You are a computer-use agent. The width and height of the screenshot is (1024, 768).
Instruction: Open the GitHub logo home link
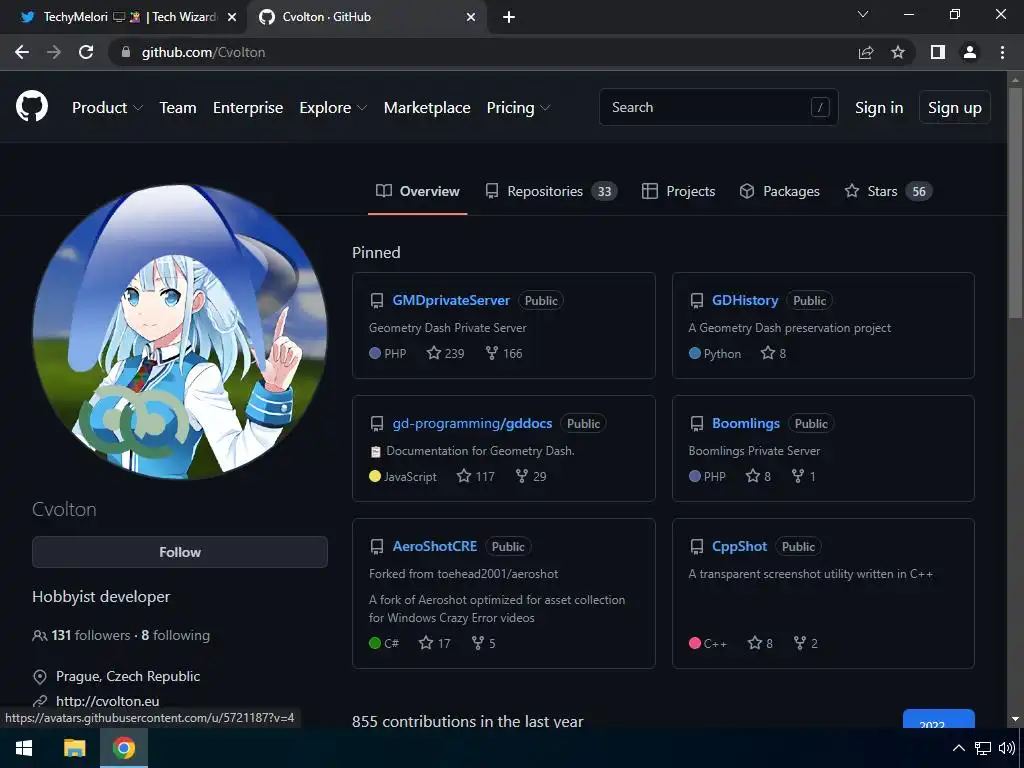pyautogui.click(x=32, y=106)
